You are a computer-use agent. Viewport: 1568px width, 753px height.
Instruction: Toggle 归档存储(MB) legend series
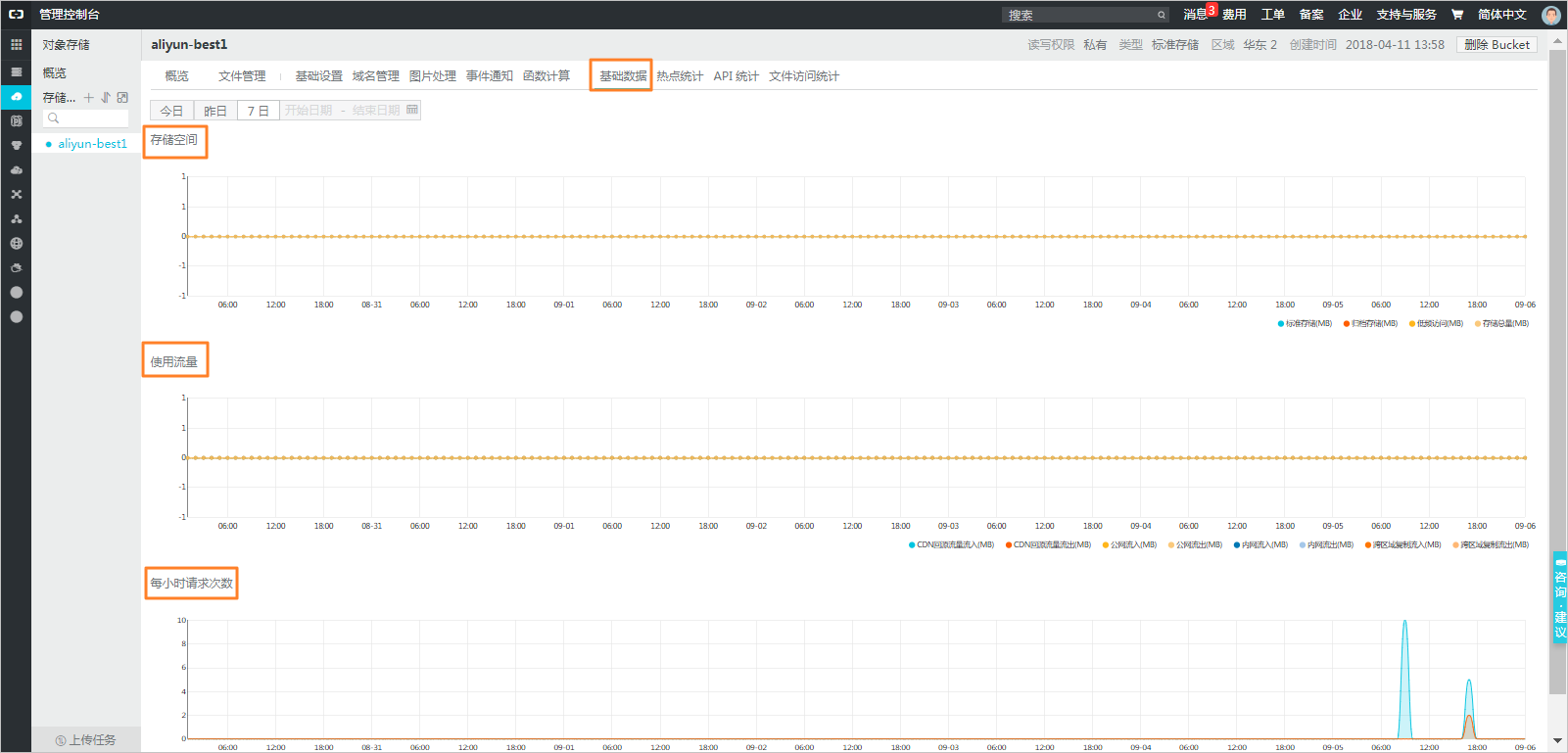pyautogui.click(x=1370, y=323)
